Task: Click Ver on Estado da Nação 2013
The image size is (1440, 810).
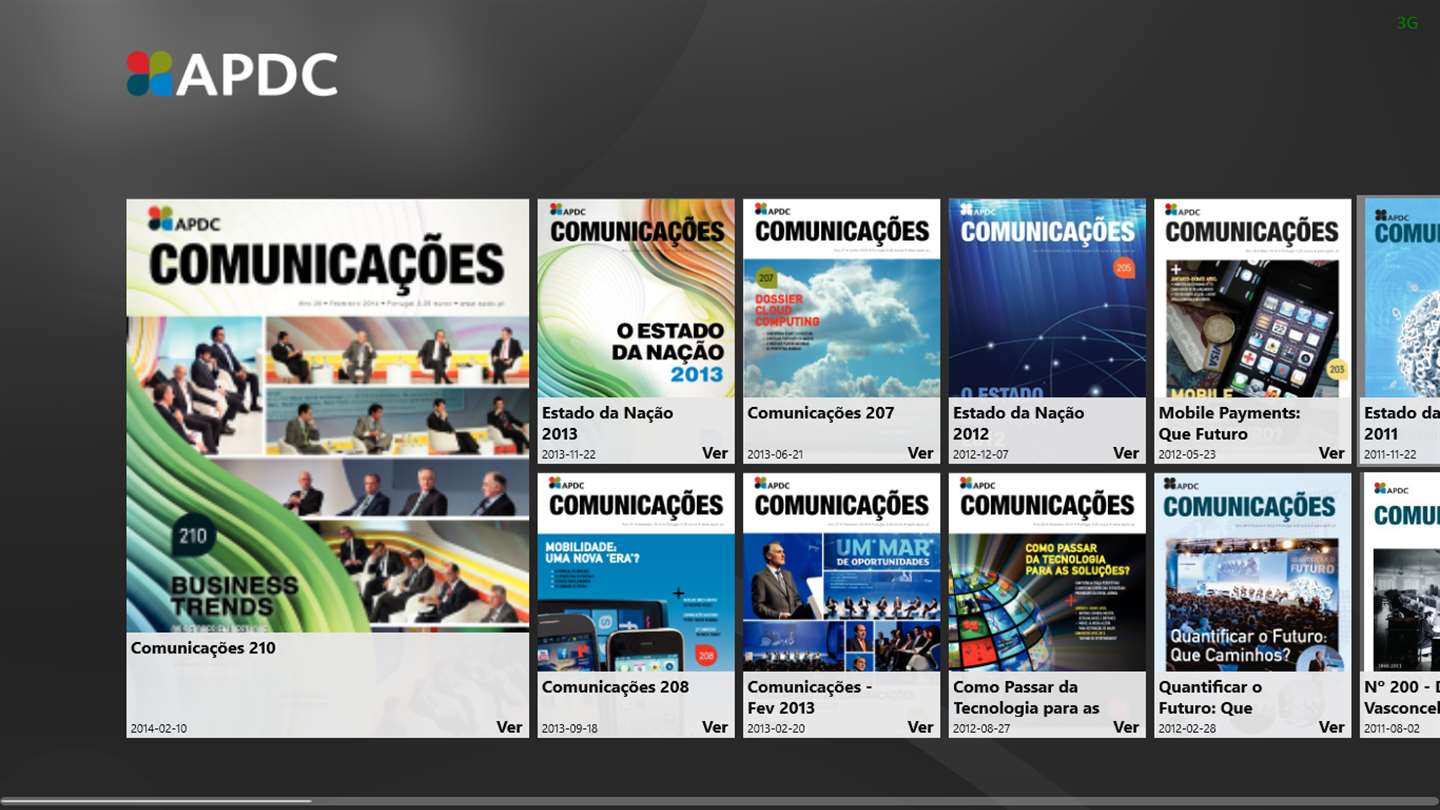Action: 715,453
